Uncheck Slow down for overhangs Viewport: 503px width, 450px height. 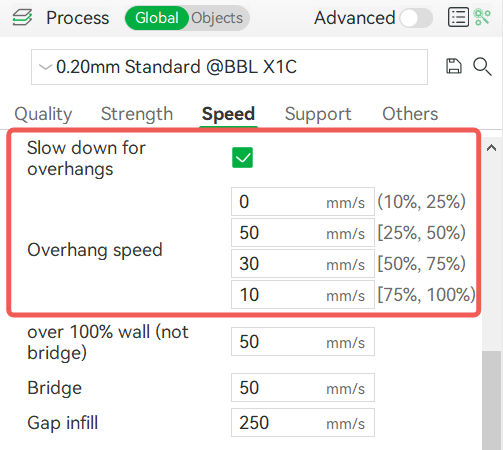tap(242, 158)
